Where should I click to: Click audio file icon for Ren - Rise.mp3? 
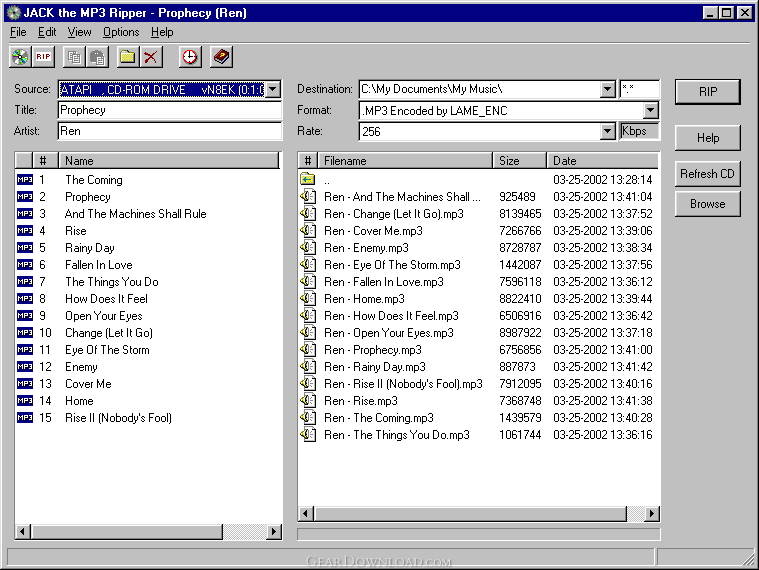click(308, 401)
